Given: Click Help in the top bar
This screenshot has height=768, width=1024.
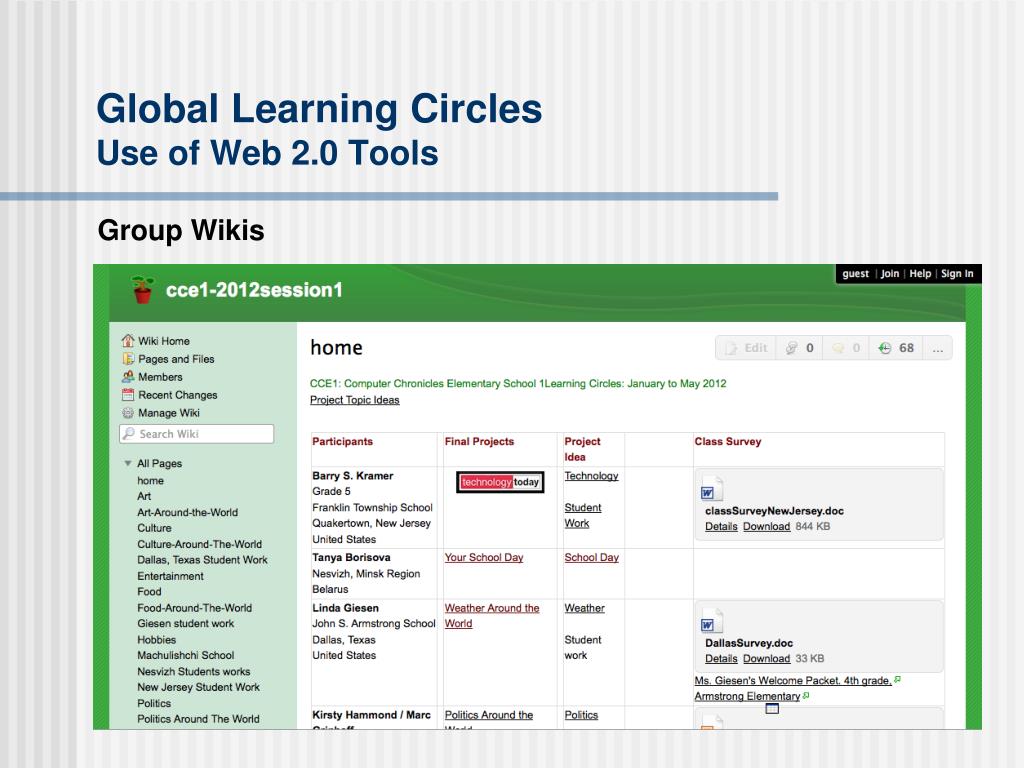Looking at the screenshot, I should tap(920, 274).
